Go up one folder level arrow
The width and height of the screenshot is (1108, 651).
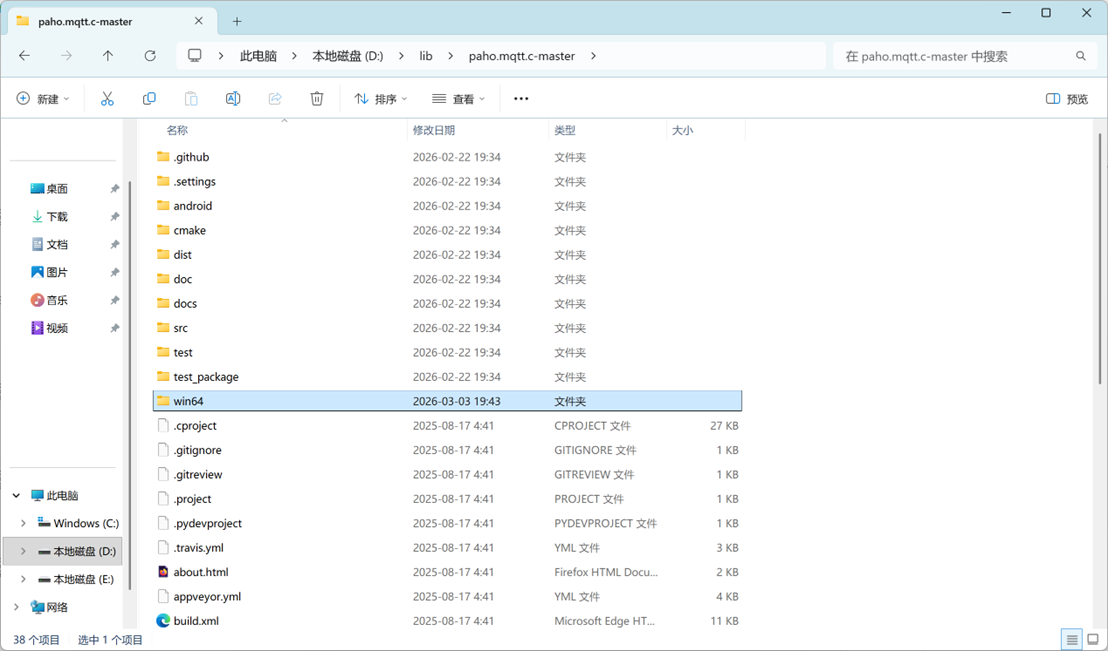tap(107, 56)
